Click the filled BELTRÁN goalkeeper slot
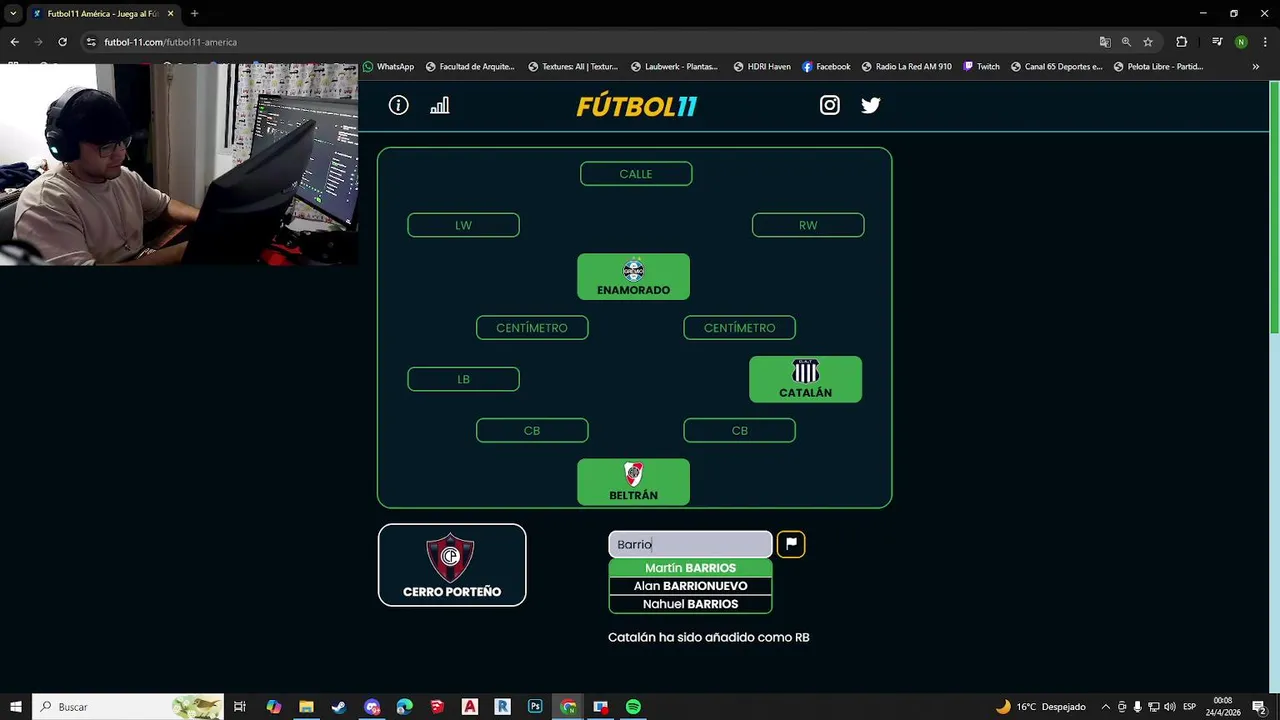The height and width of the screenshot is (720, 1280). tap(633, 482)
